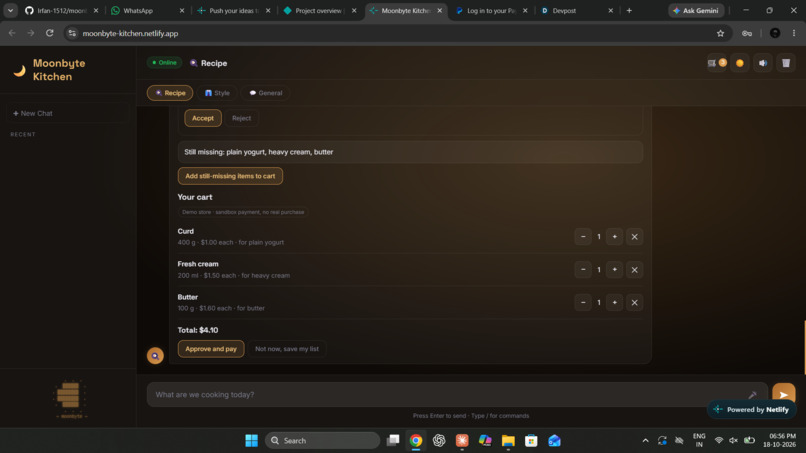Click the trash clear chat icon
Viewport: 806px width, 453px height.
[786, 63]
